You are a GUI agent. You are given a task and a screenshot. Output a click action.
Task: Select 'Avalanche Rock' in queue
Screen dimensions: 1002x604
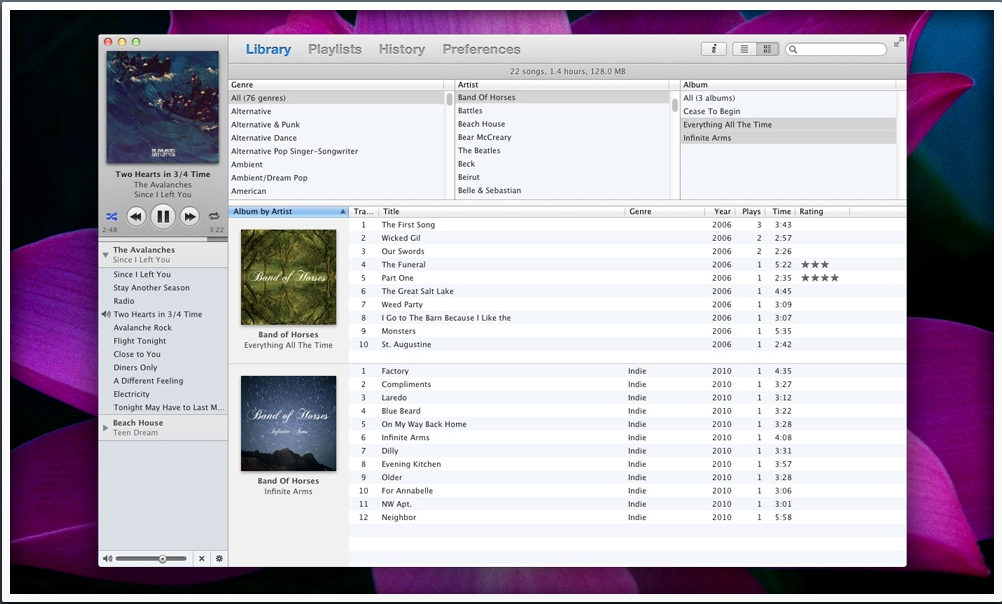pyautogui.click(x=163, y=328)
